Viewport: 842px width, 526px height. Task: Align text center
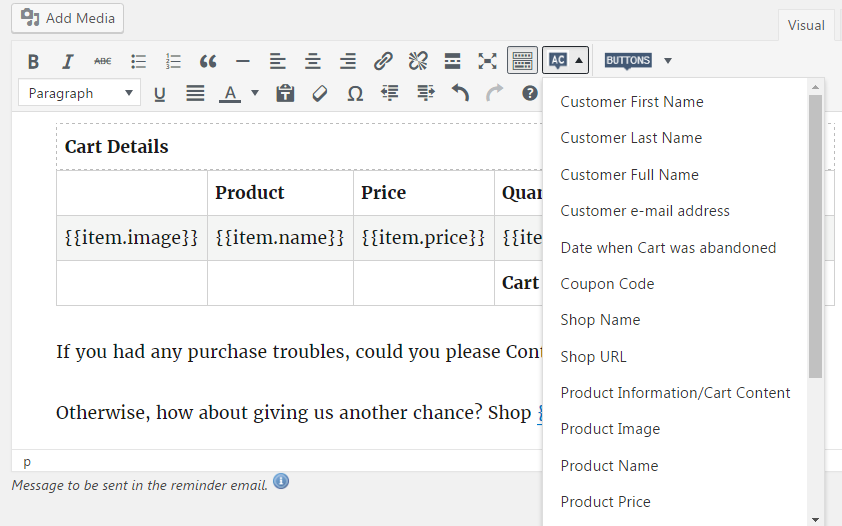click(313, 61)
